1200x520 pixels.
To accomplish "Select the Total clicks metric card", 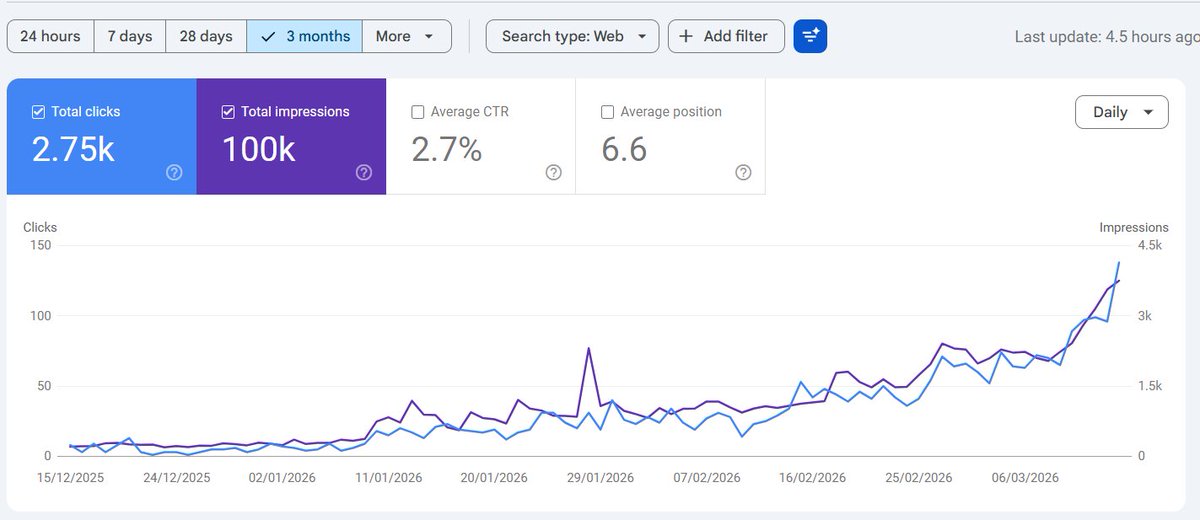I will (102, 136).
